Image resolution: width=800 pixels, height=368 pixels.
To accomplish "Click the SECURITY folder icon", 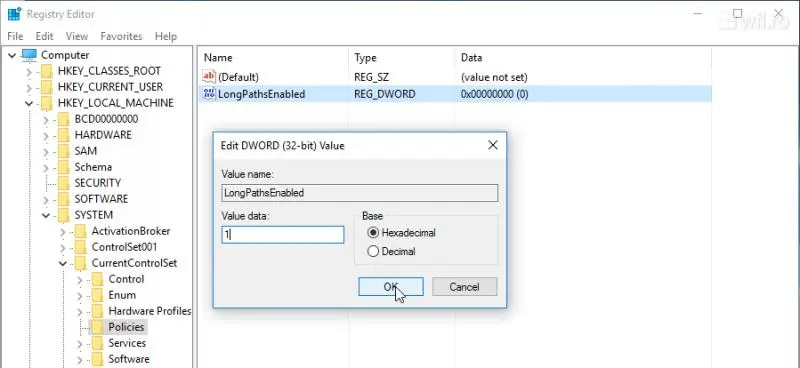I will [63, 183].
